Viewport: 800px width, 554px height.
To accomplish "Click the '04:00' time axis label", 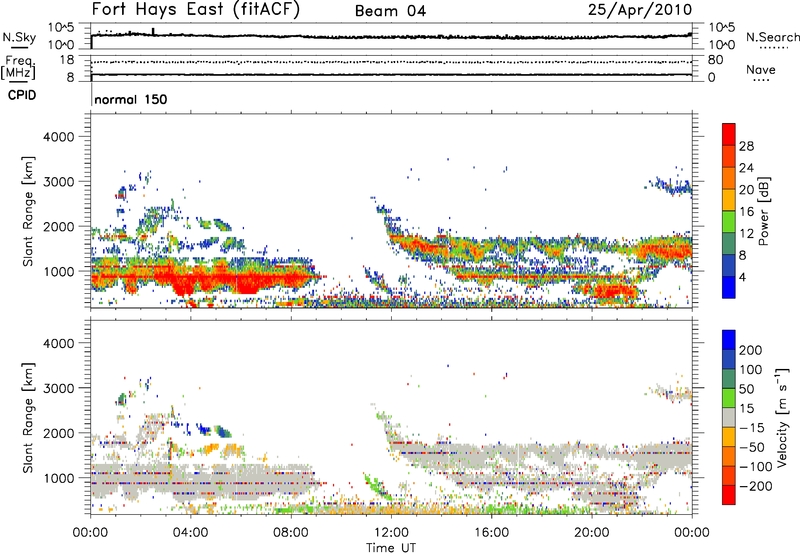I will pyautogui.click(x=190, y=533).
